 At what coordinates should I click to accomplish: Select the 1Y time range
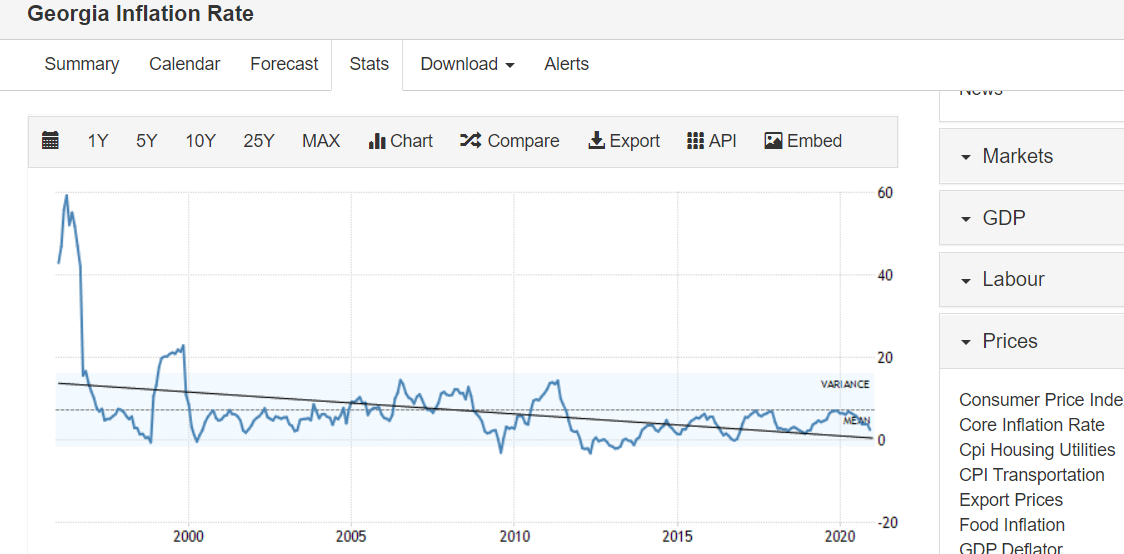coord(98,141)
